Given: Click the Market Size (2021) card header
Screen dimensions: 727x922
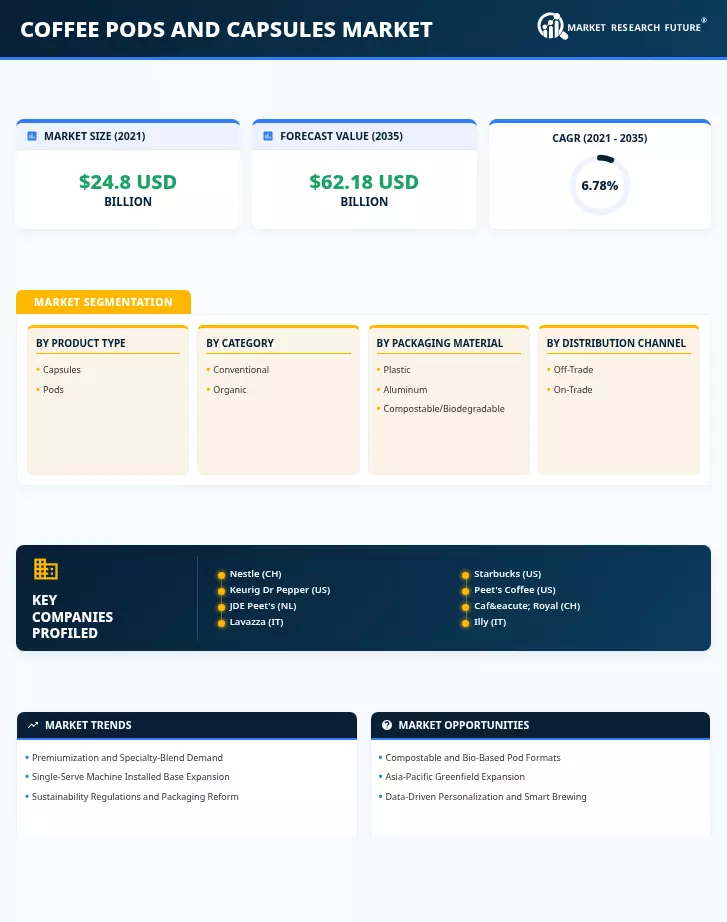Looking at the screenshot, I should [x=128, y=136].
